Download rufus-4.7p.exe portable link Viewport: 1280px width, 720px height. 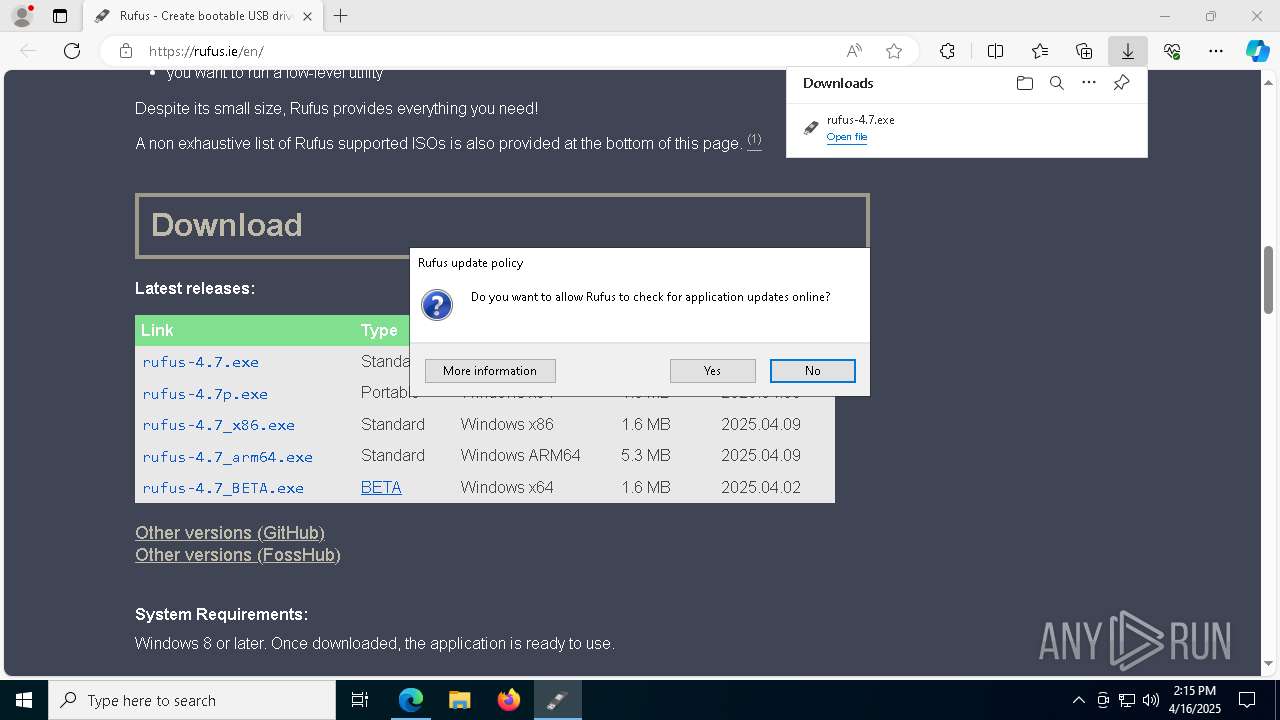[205, 394]
